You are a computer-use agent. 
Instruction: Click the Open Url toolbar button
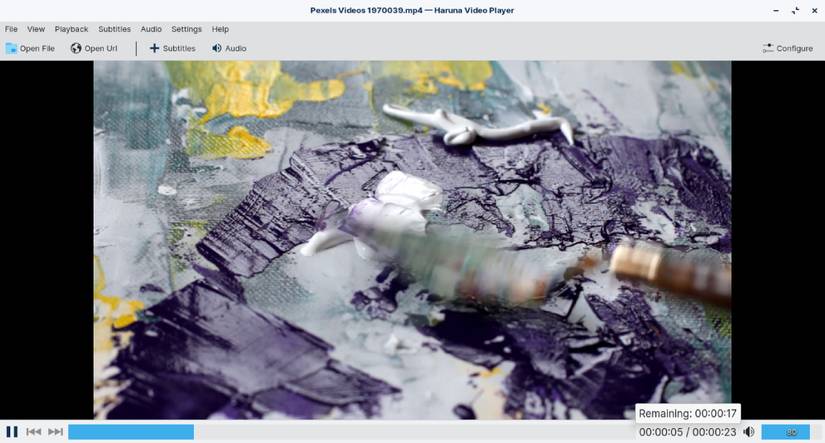(94, 48)
